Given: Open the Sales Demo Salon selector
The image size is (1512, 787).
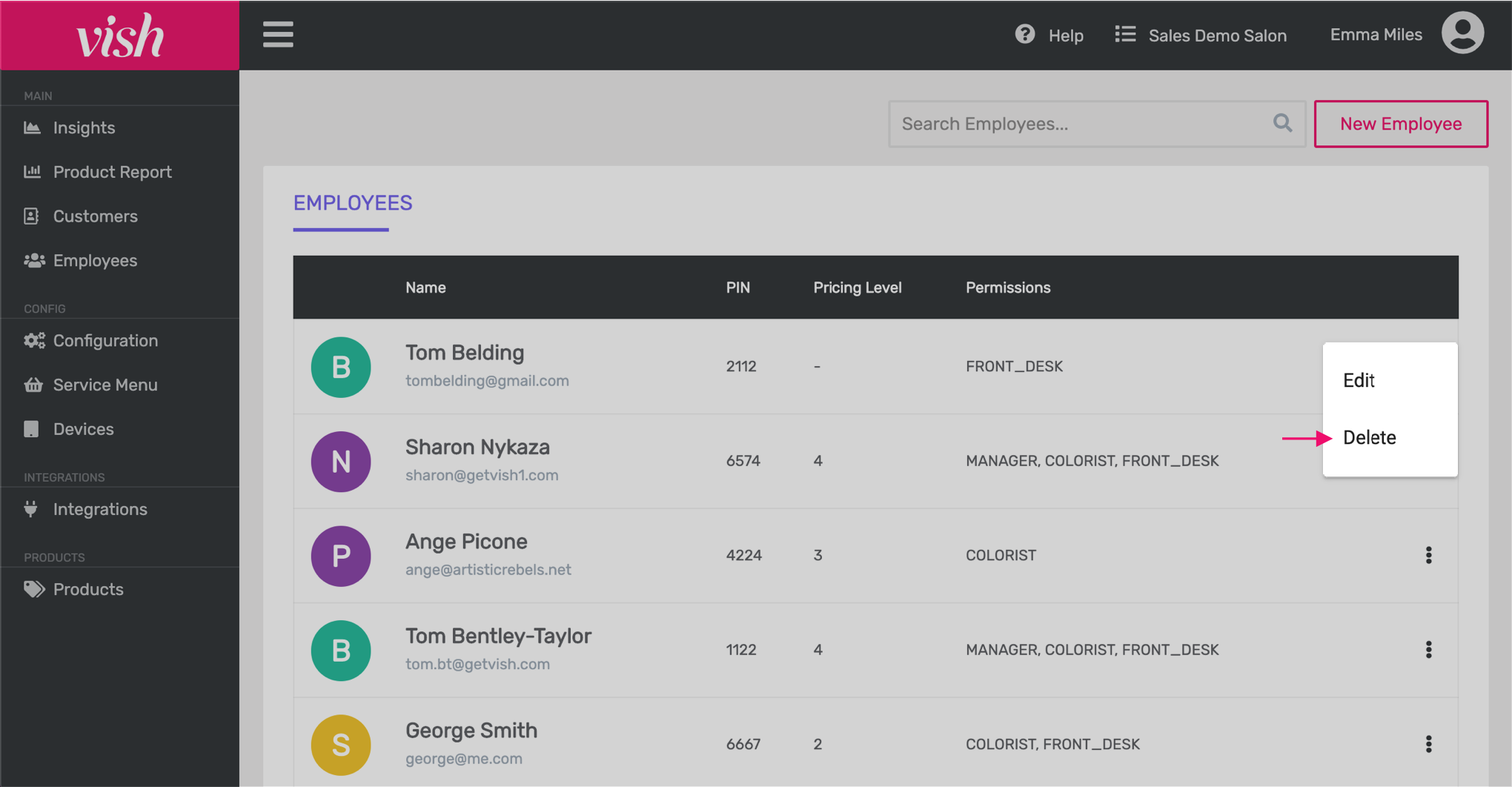Looking at the screenshot, I should click(1201, 35).
